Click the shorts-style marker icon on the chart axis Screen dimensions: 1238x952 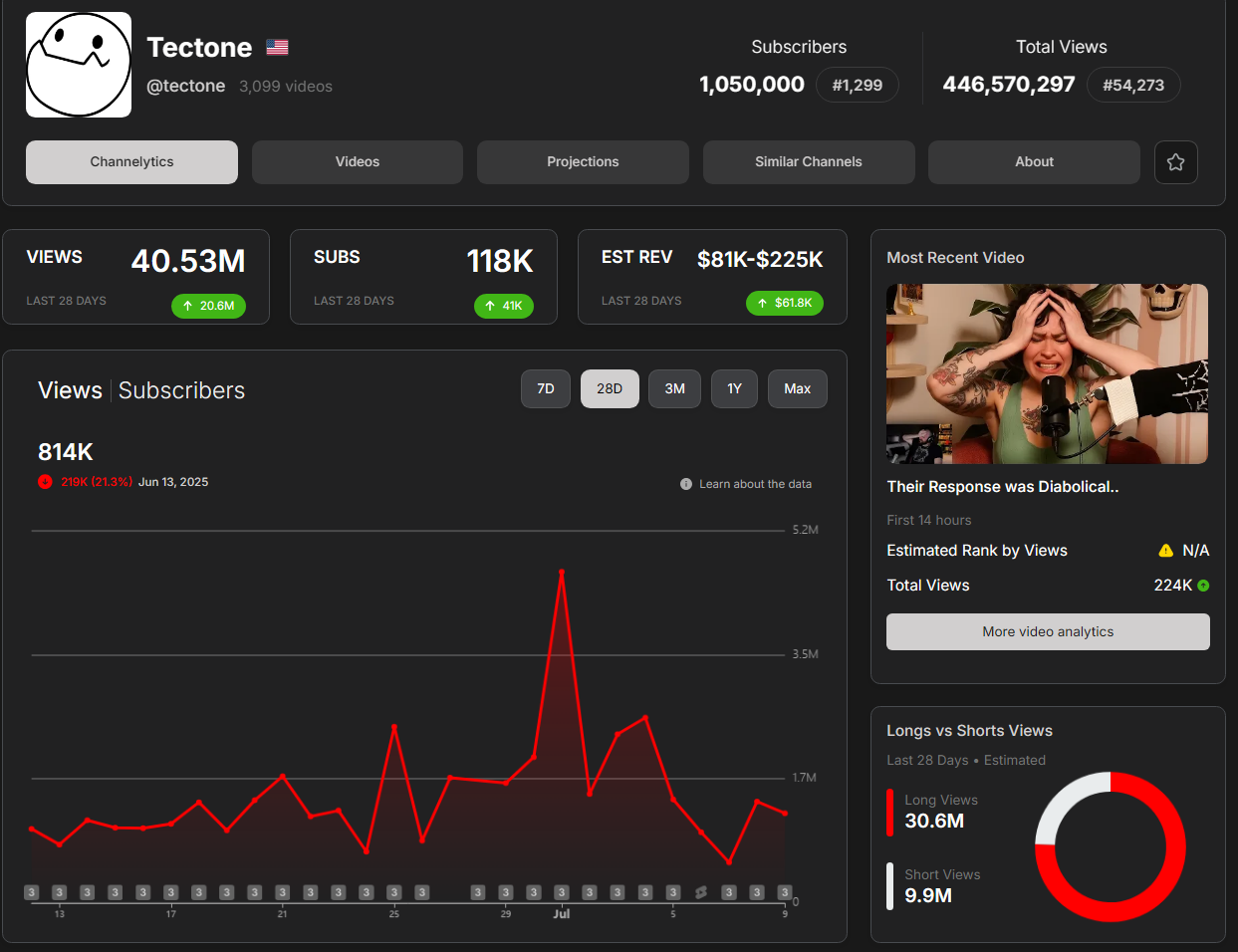701,892
